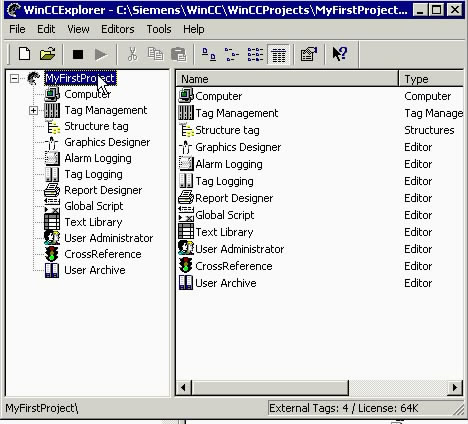The height and width of the screenshot is (424, 468).
Task: Open the File menu
Action: tap(17, 29)
